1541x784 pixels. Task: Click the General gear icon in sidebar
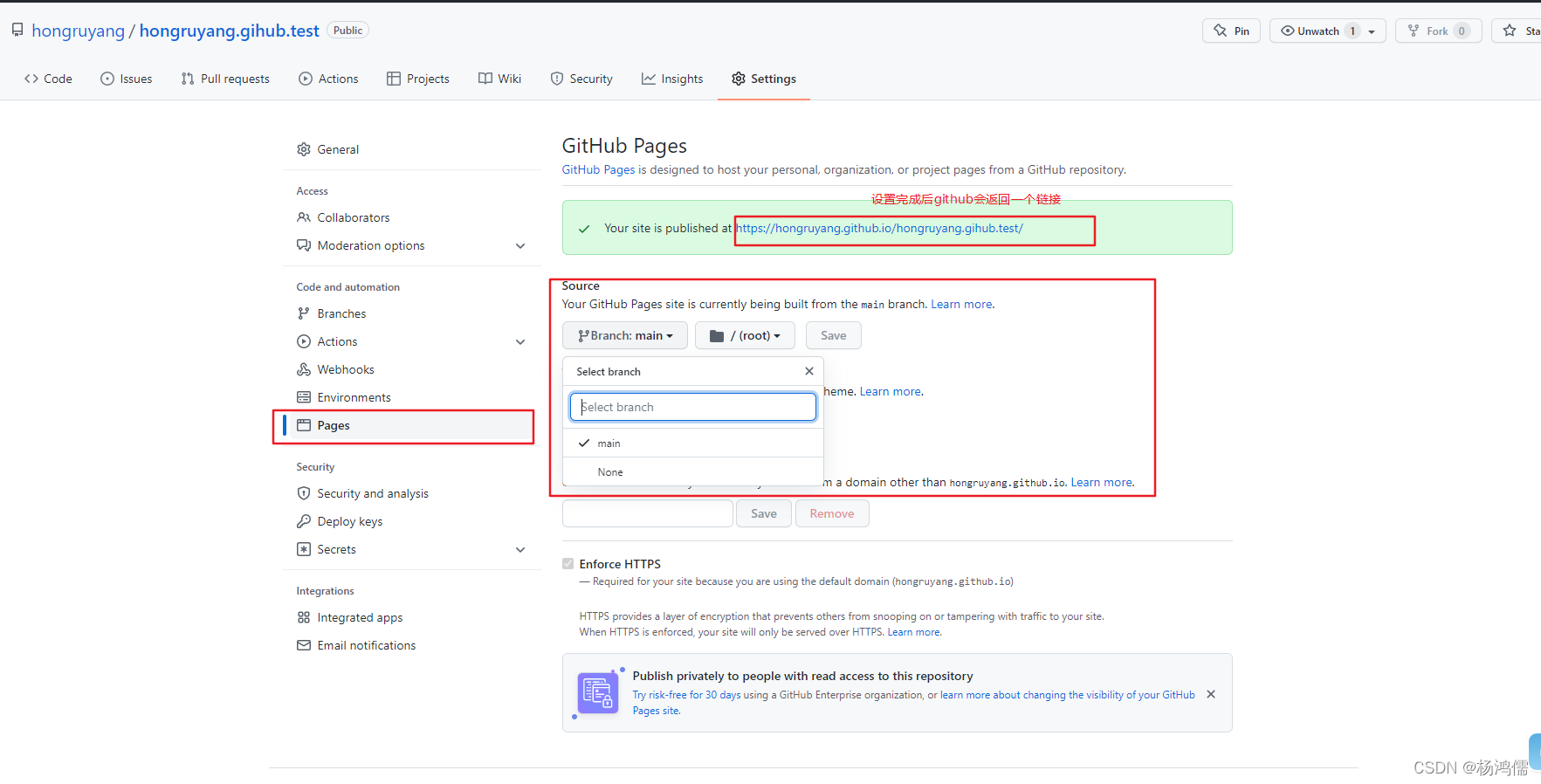304,149
